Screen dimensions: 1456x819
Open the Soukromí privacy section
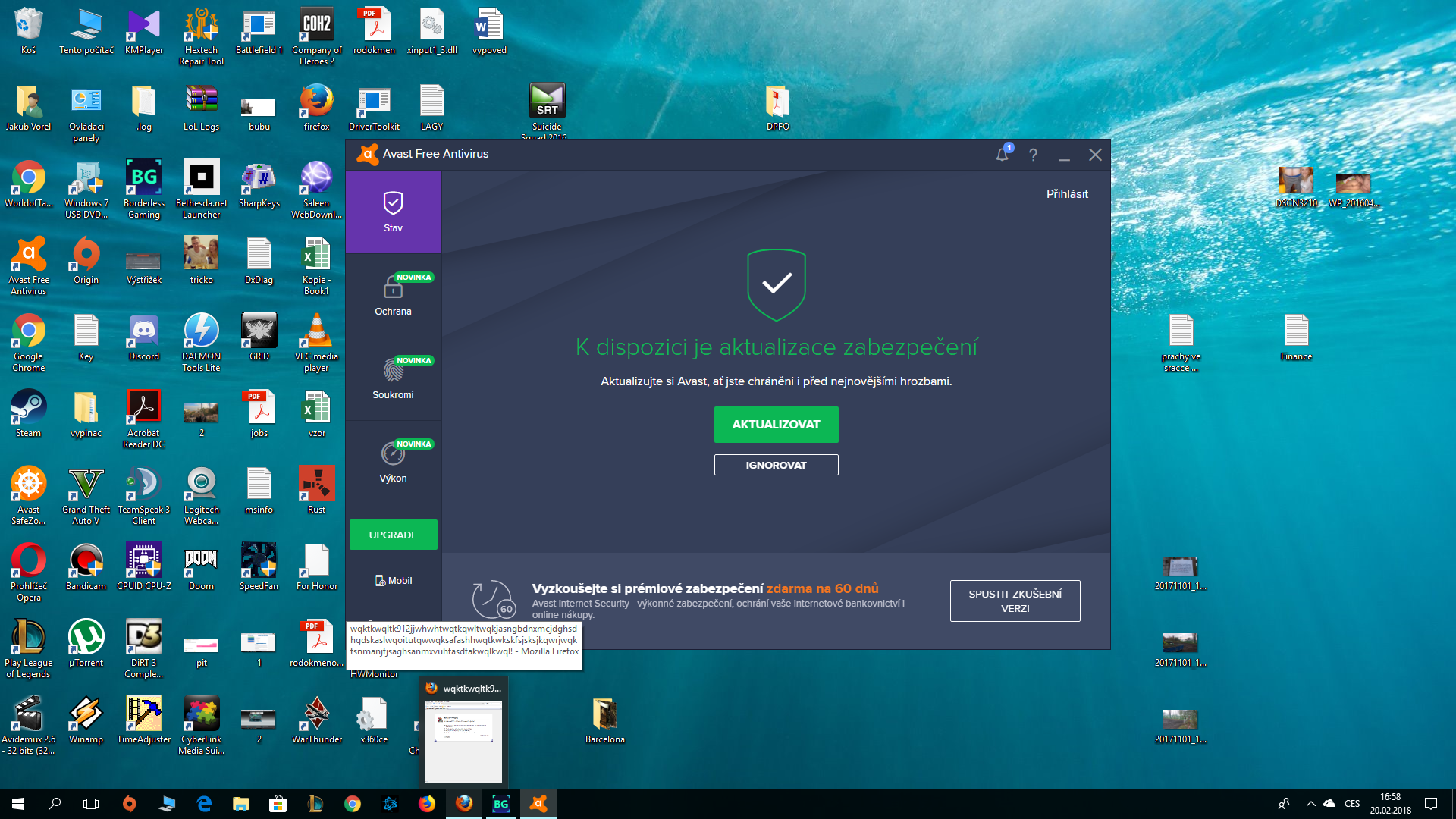(x=393, y=378)
